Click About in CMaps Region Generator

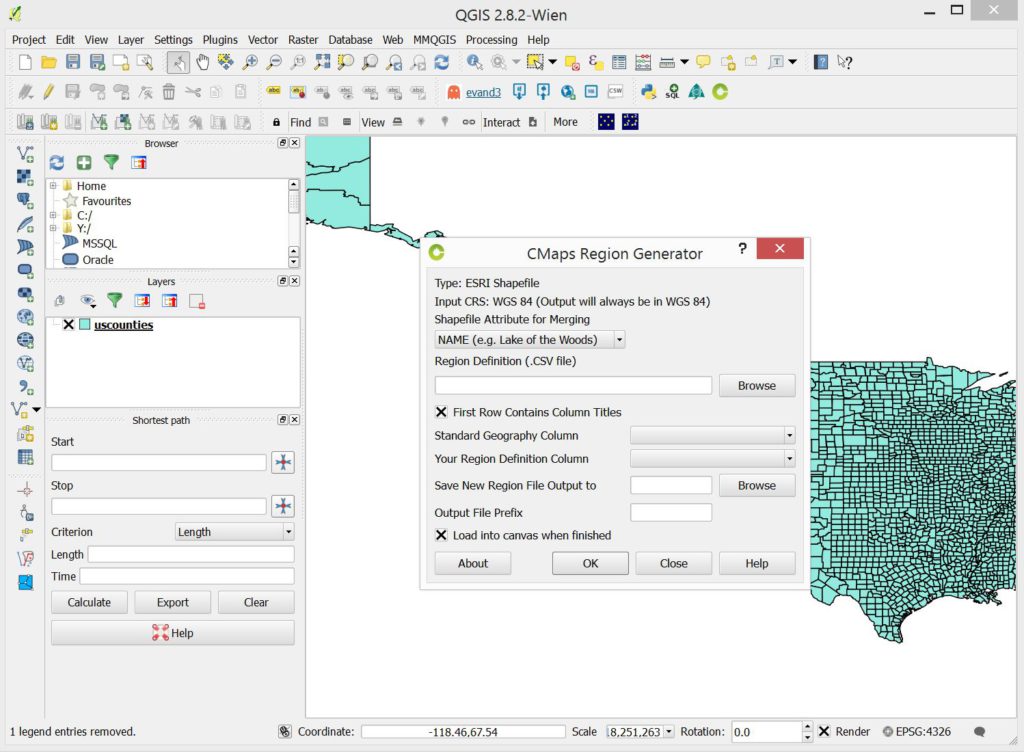coord(473,563)
